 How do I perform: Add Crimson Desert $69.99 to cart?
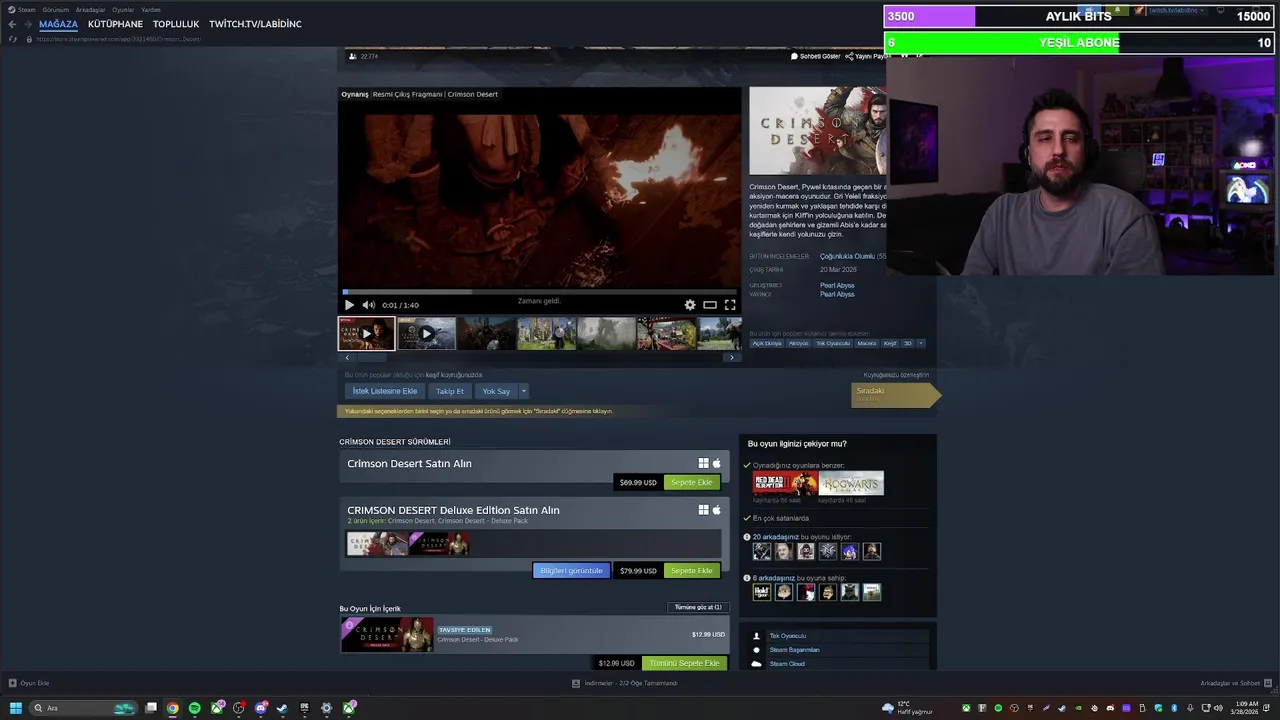692,482
